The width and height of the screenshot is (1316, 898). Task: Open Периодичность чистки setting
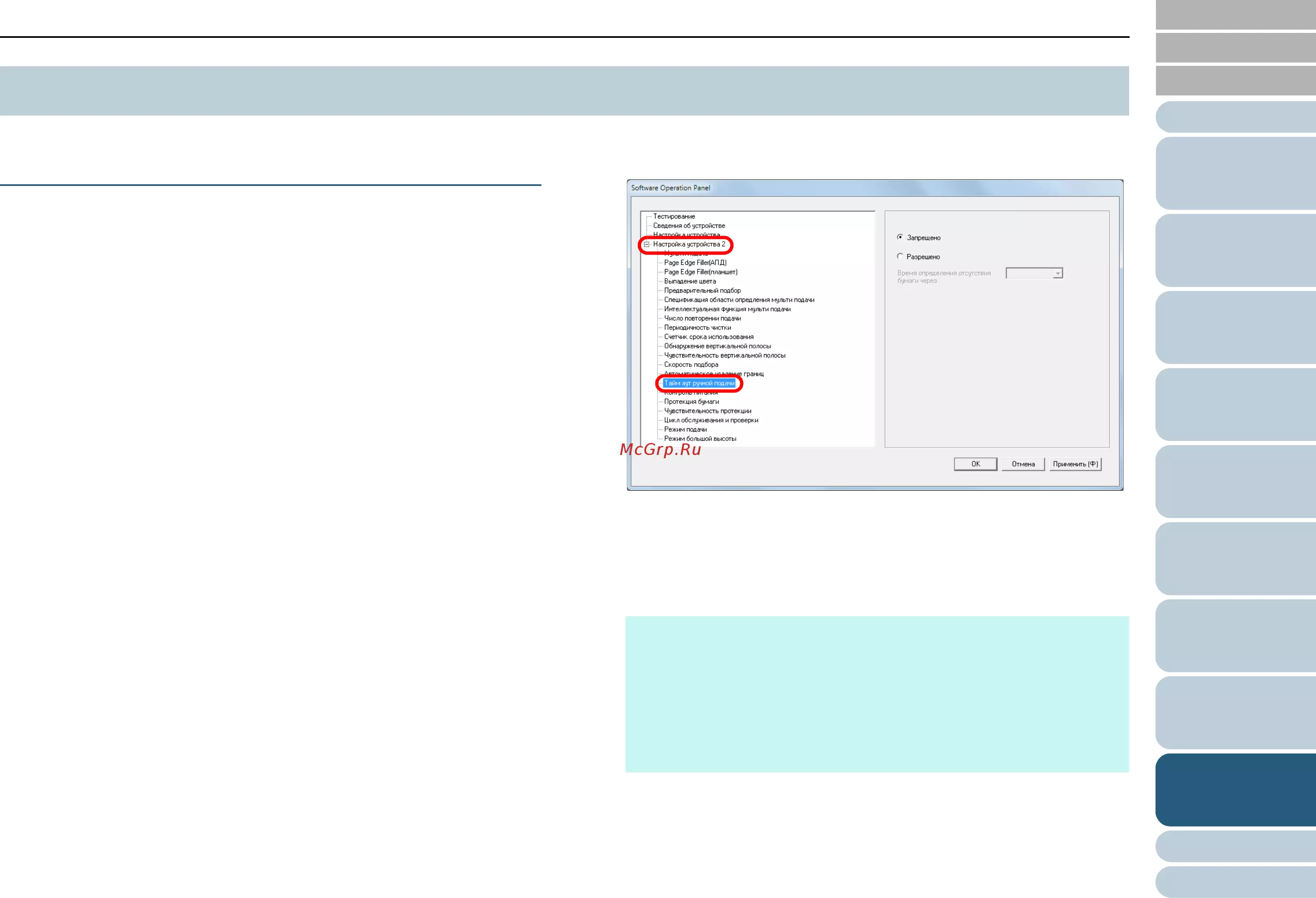(x=697, y=327)
